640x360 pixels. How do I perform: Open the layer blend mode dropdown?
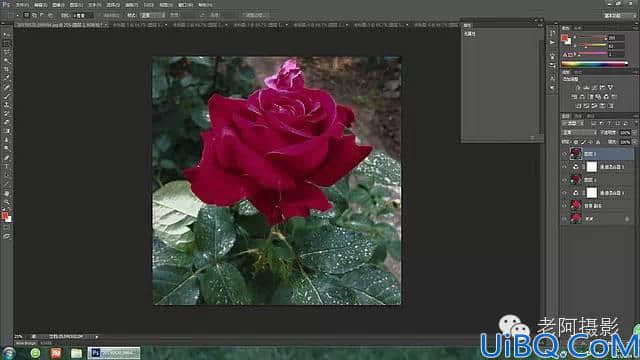(x=579, y=133)
